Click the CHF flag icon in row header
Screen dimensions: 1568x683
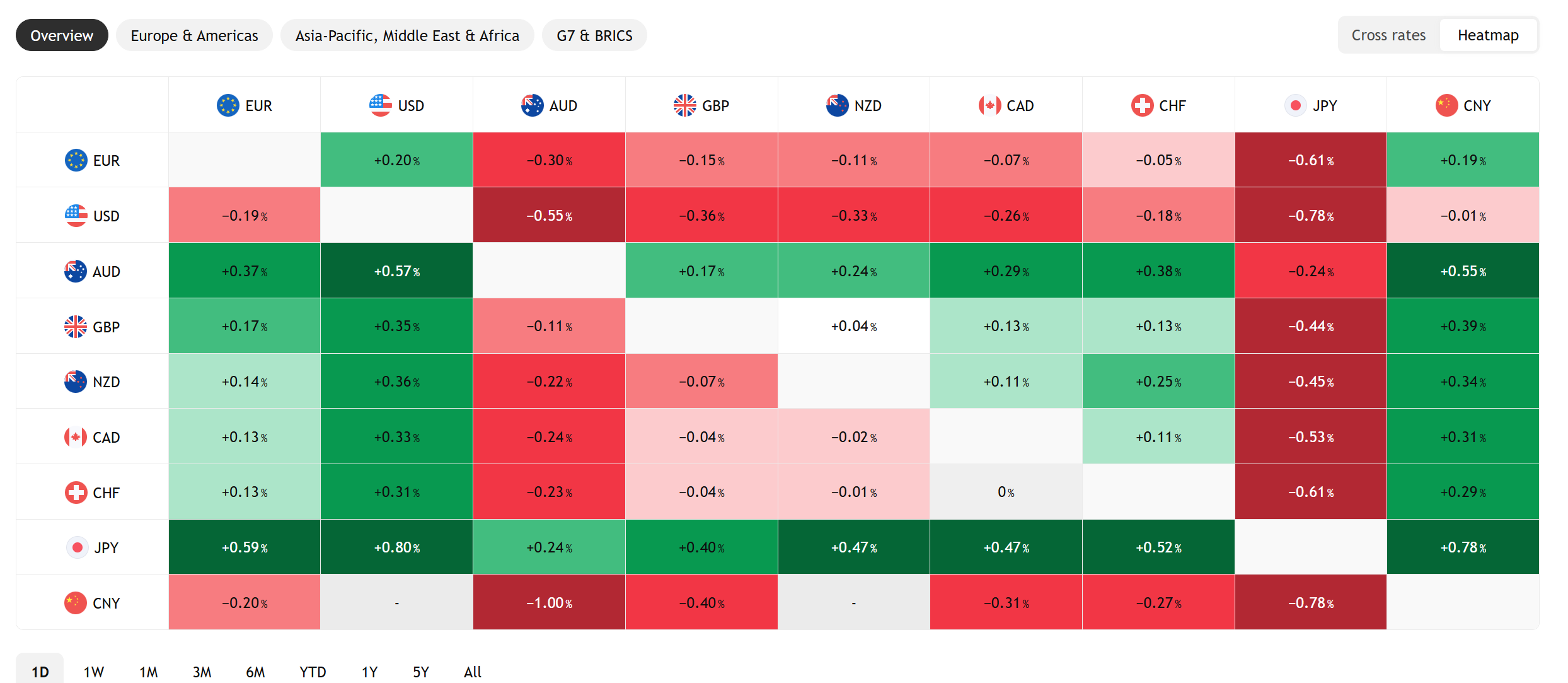coord(76,493)
